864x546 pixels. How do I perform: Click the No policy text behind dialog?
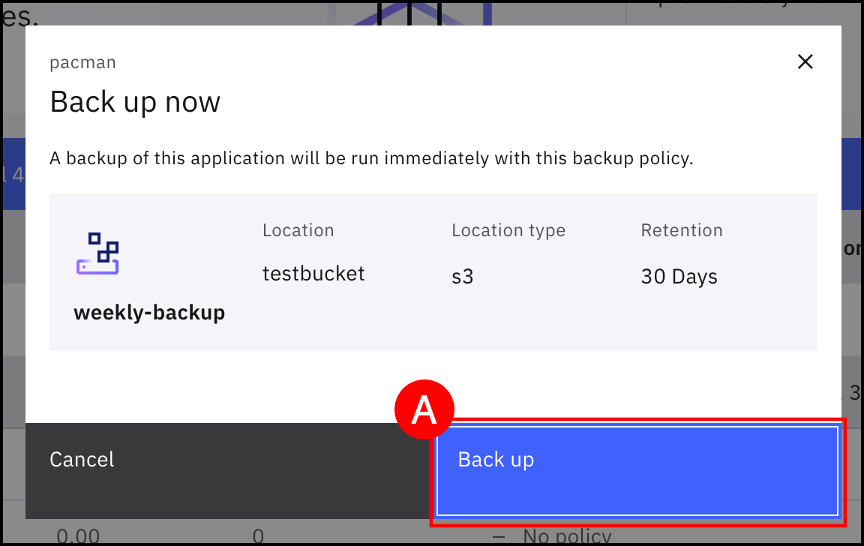point(566,537)
